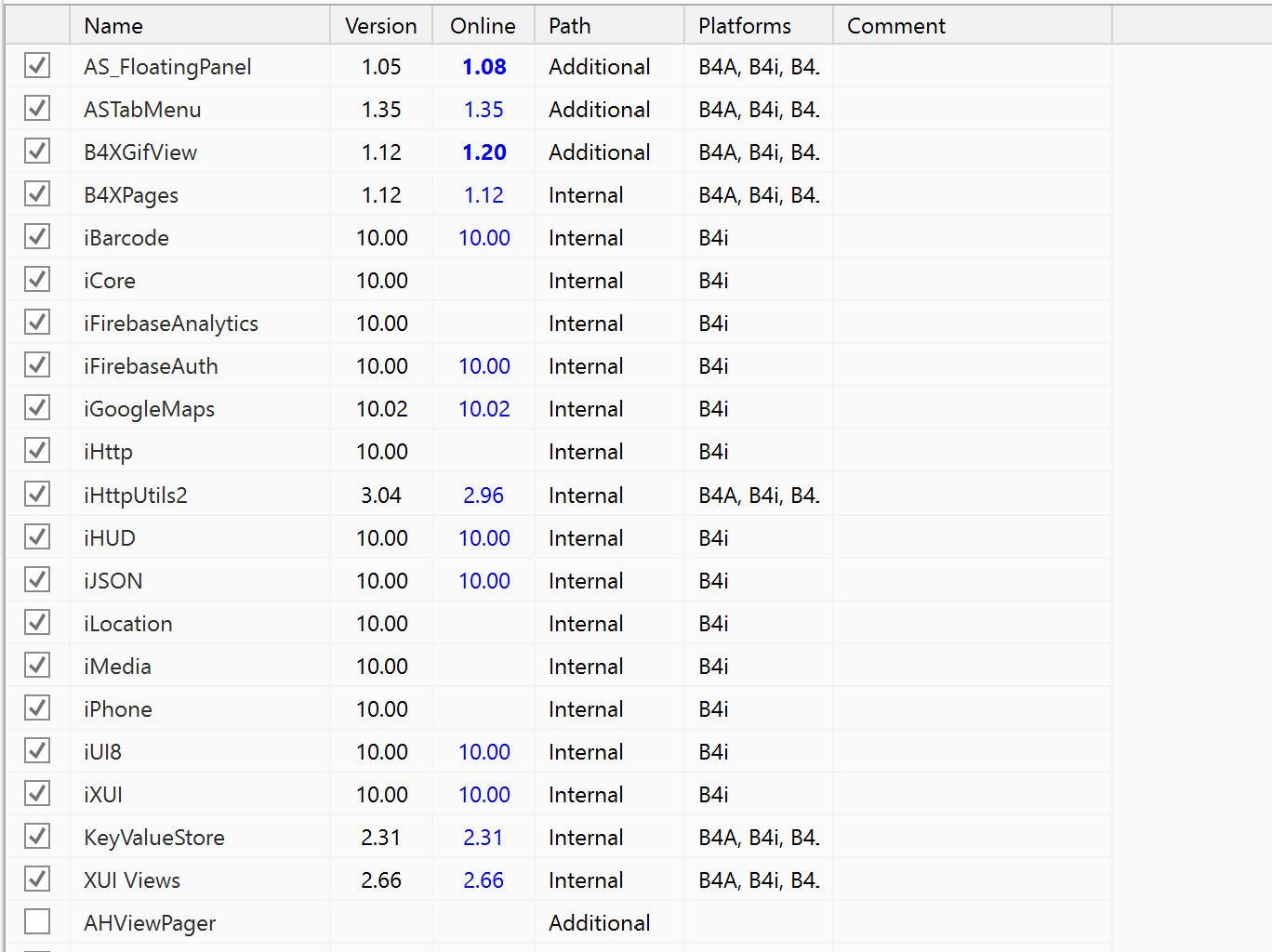Screen dimensions: 1272x952
Task: Select the B4XGifView library name
Action: [140, 152]
